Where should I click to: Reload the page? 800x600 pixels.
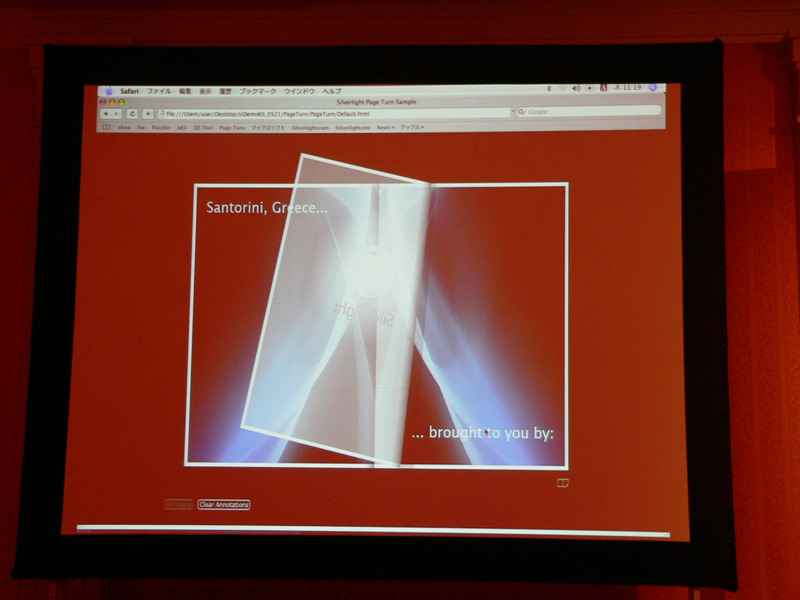pos(132,114)
